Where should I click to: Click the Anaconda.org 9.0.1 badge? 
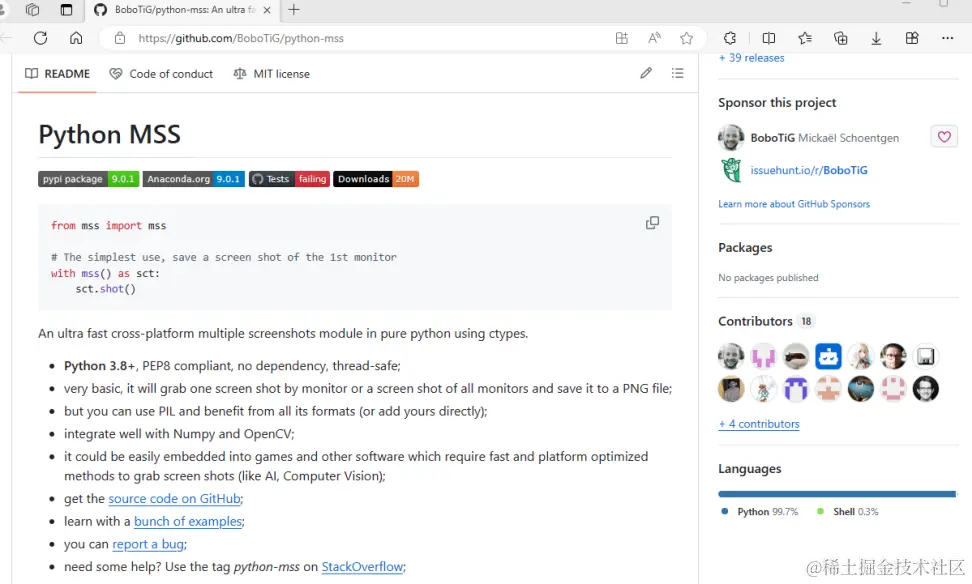[193, 179]
